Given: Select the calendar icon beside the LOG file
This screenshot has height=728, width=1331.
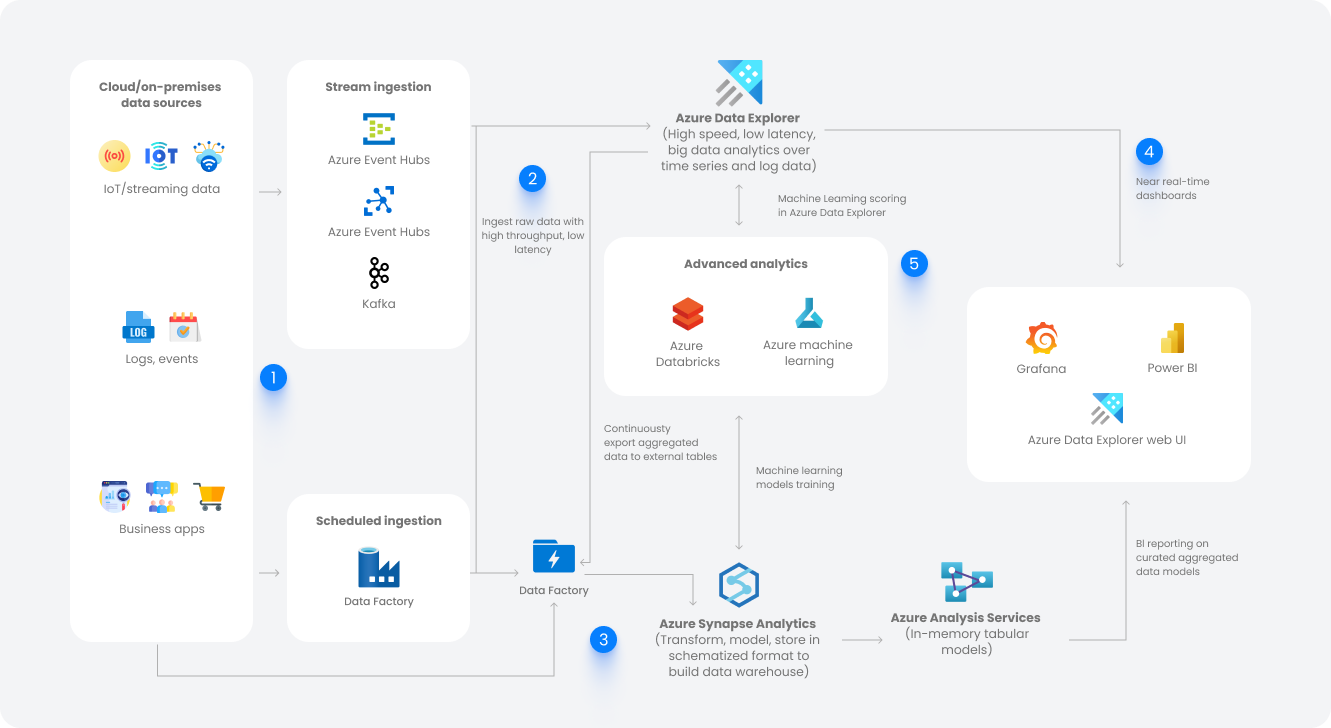Looking at the screenshot, I should click(x=184, y=327).
